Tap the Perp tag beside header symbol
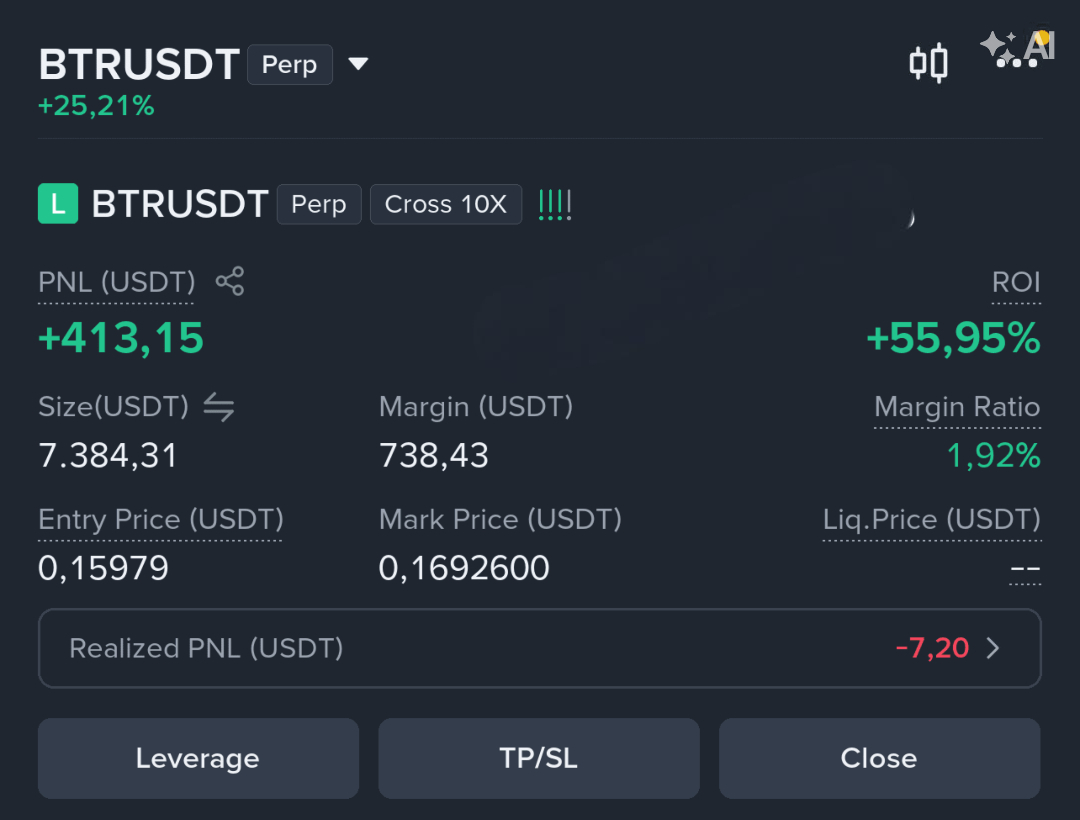The image size is (1080, 820). (x=290, y=65)
